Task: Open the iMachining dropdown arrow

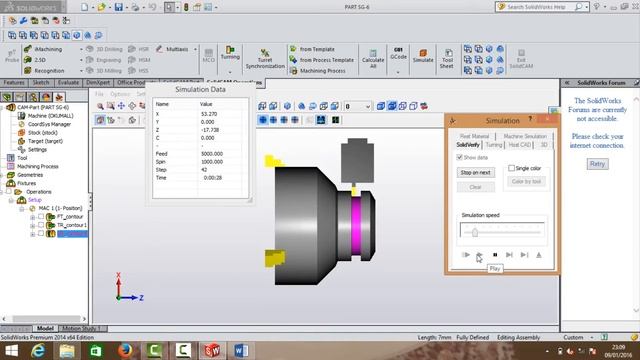Action: coord(81,49)
